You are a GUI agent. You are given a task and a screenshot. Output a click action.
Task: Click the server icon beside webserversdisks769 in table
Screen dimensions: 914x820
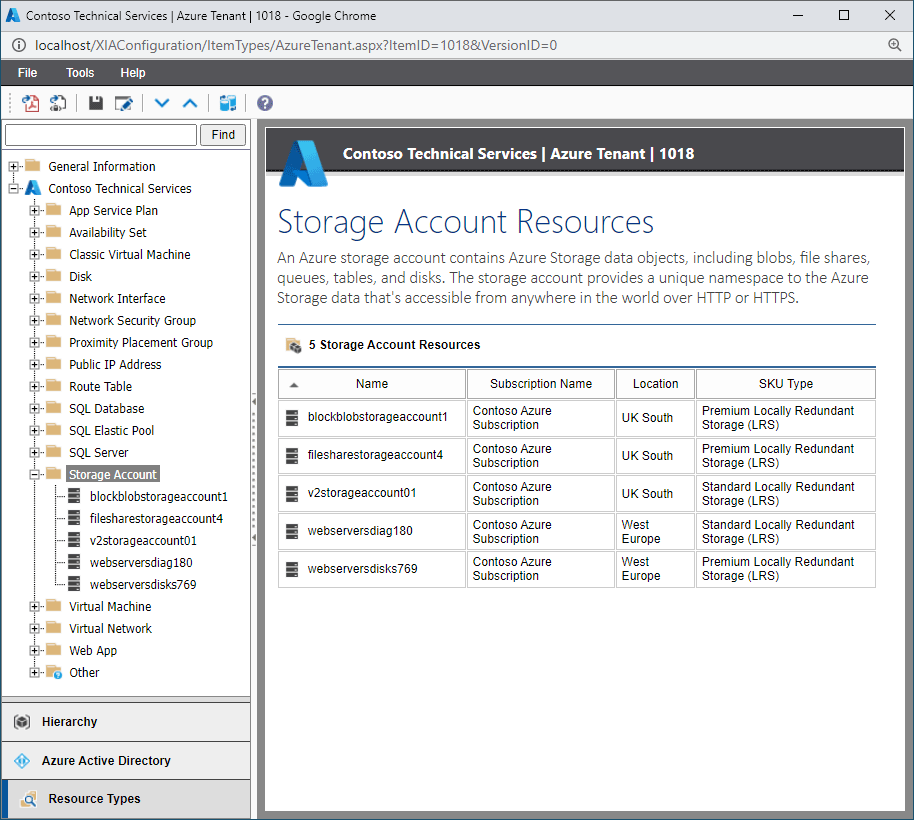pyautogui.click(x=292, y=569)
